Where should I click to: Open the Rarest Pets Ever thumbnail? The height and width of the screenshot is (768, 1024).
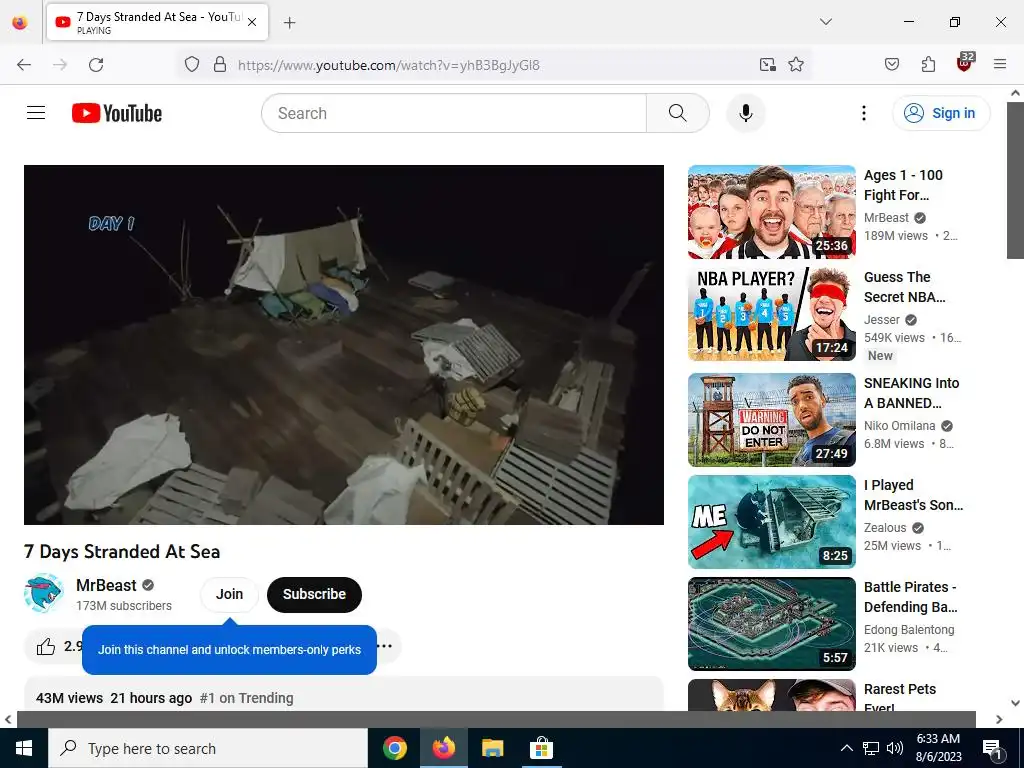(771, 695)
